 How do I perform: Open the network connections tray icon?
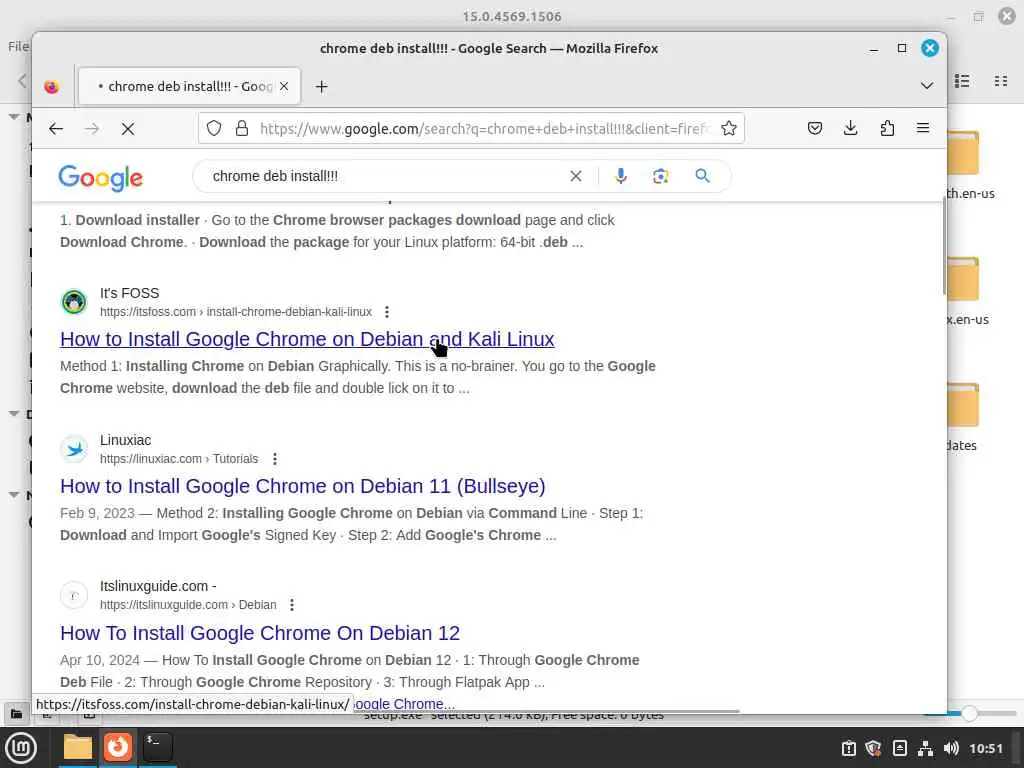pos(925,748)
